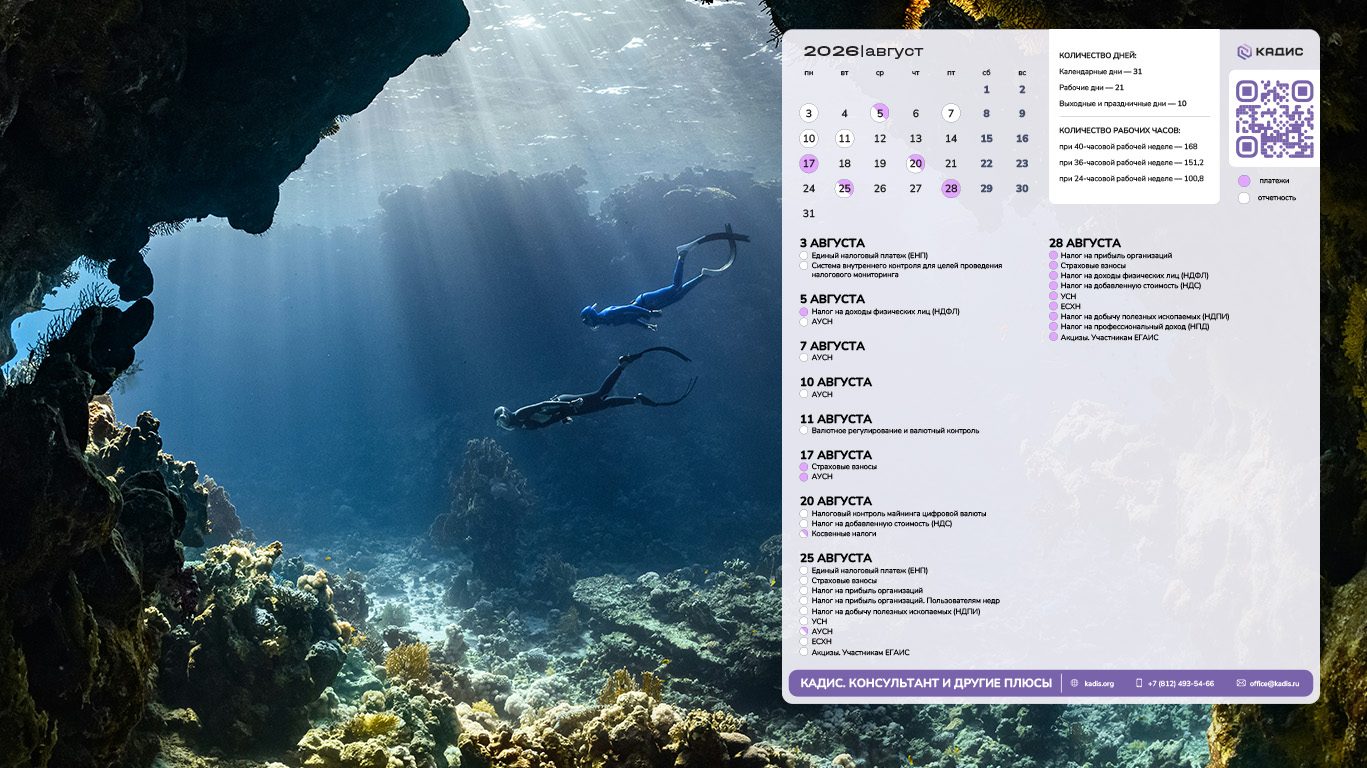Click the '28 АВГУСТА' heading
This screenshot has width=1367, height=768.
(1085, 243)
